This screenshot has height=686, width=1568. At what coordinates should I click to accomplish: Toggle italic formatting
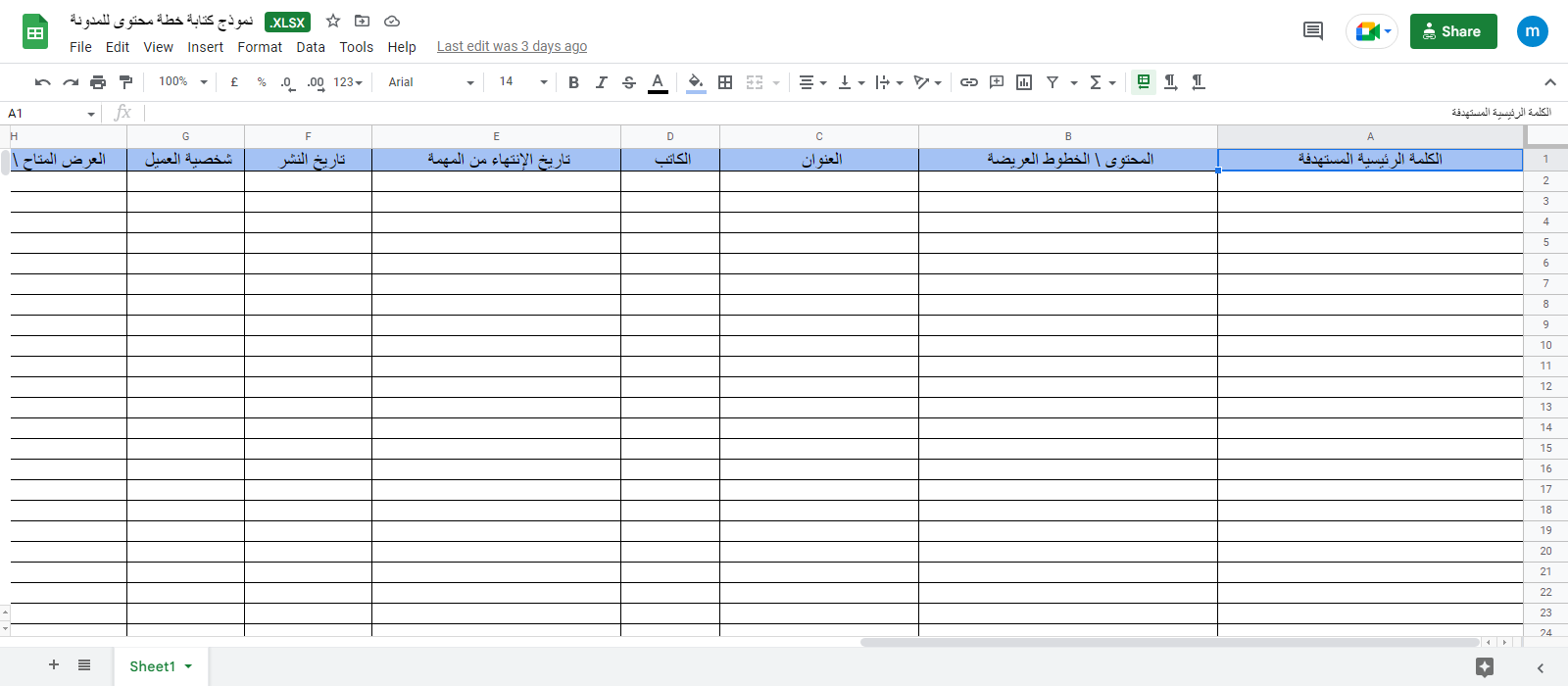tap(601, 82)
